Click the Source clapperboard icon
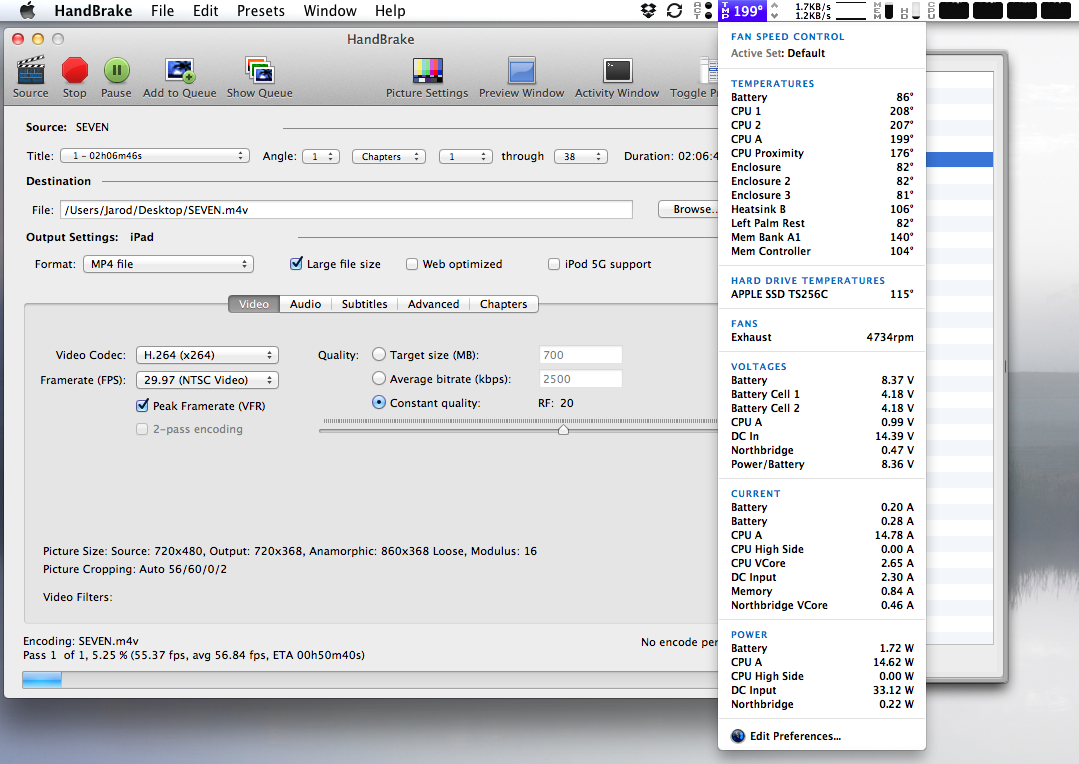The width and height of the screenshot is (1079, 764). point(30,70)
